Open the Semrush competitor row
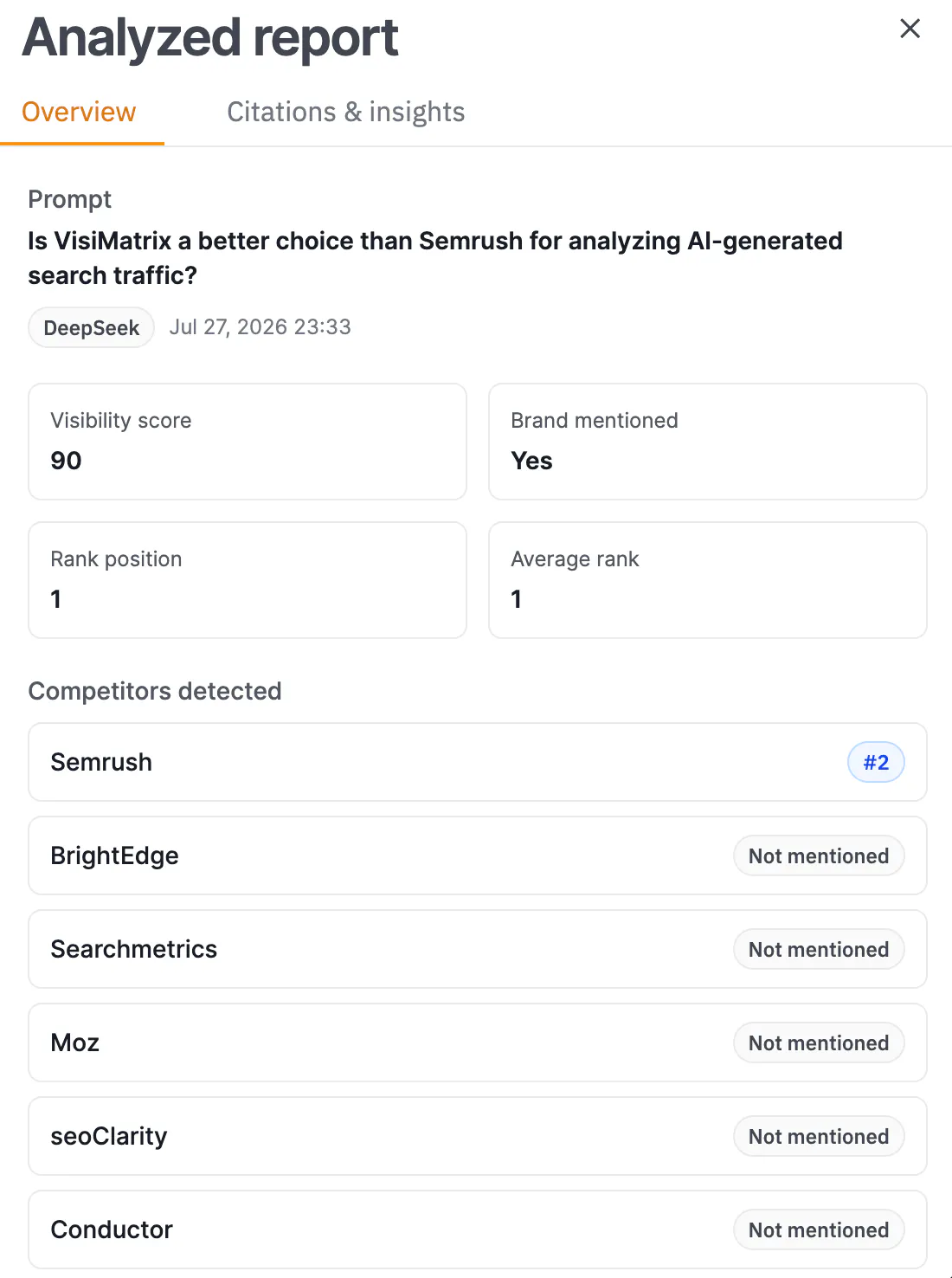The image size is (952, 1278). click(x=478, y=762)
